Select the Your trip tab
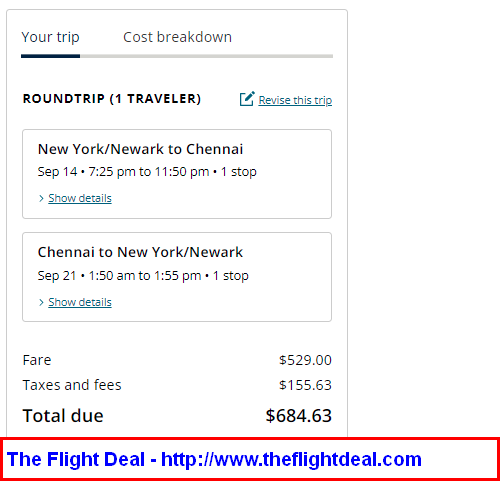The height and width of the screenshot is (481, 500). click(50, 37)
